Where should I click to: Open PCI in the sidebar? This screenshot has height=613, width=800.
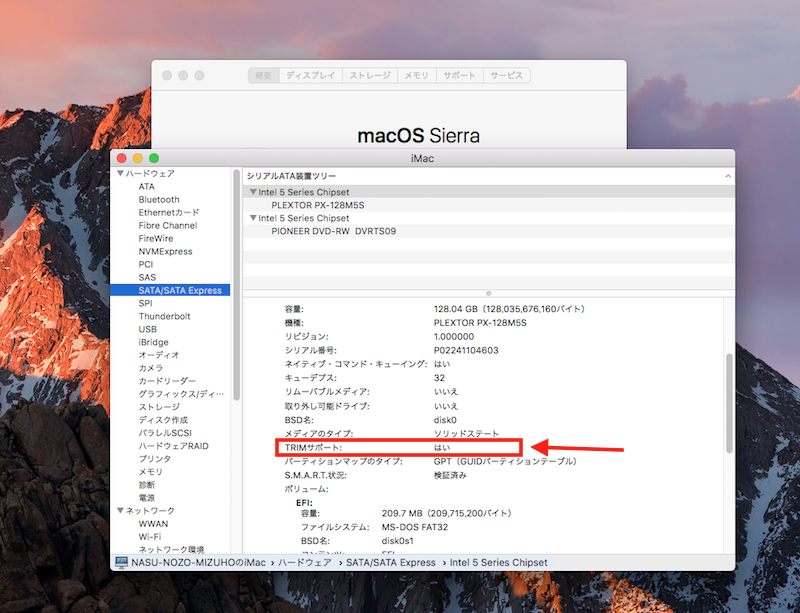145,264
